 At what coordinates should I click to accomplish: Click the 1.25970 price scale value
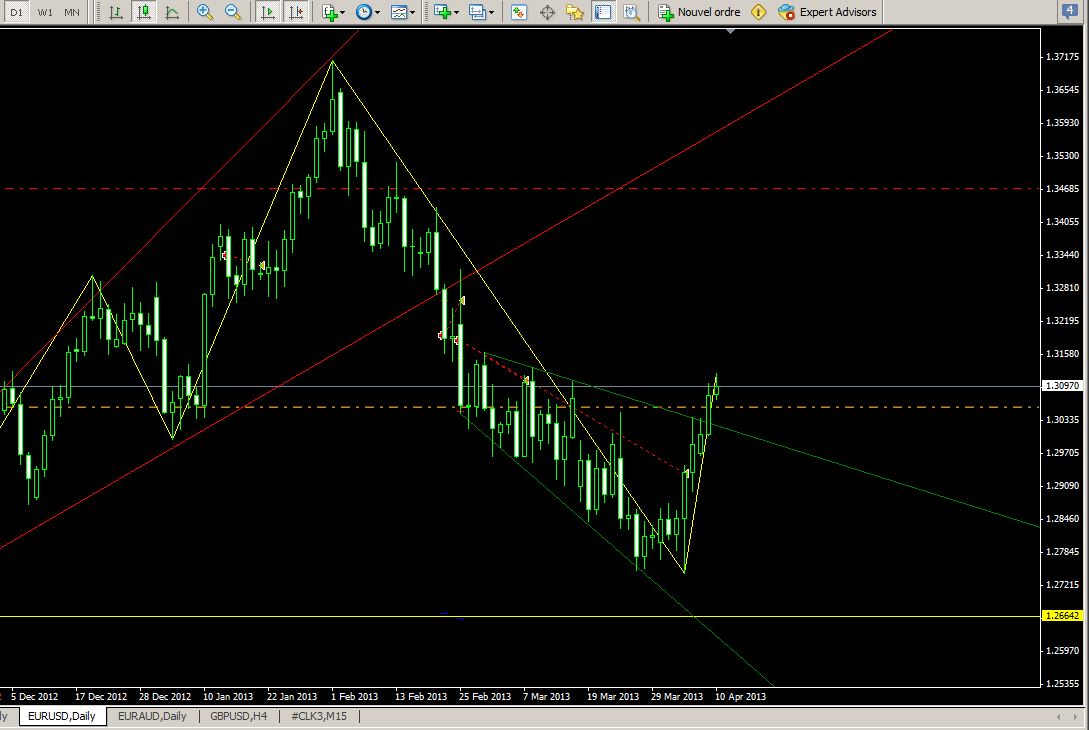coord(1063,651)
